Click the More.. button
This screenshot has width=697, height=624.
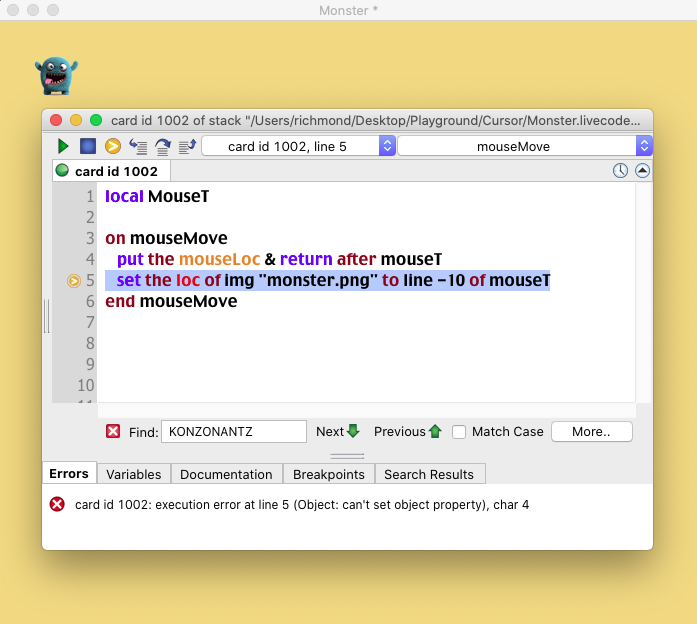point(591,432)
